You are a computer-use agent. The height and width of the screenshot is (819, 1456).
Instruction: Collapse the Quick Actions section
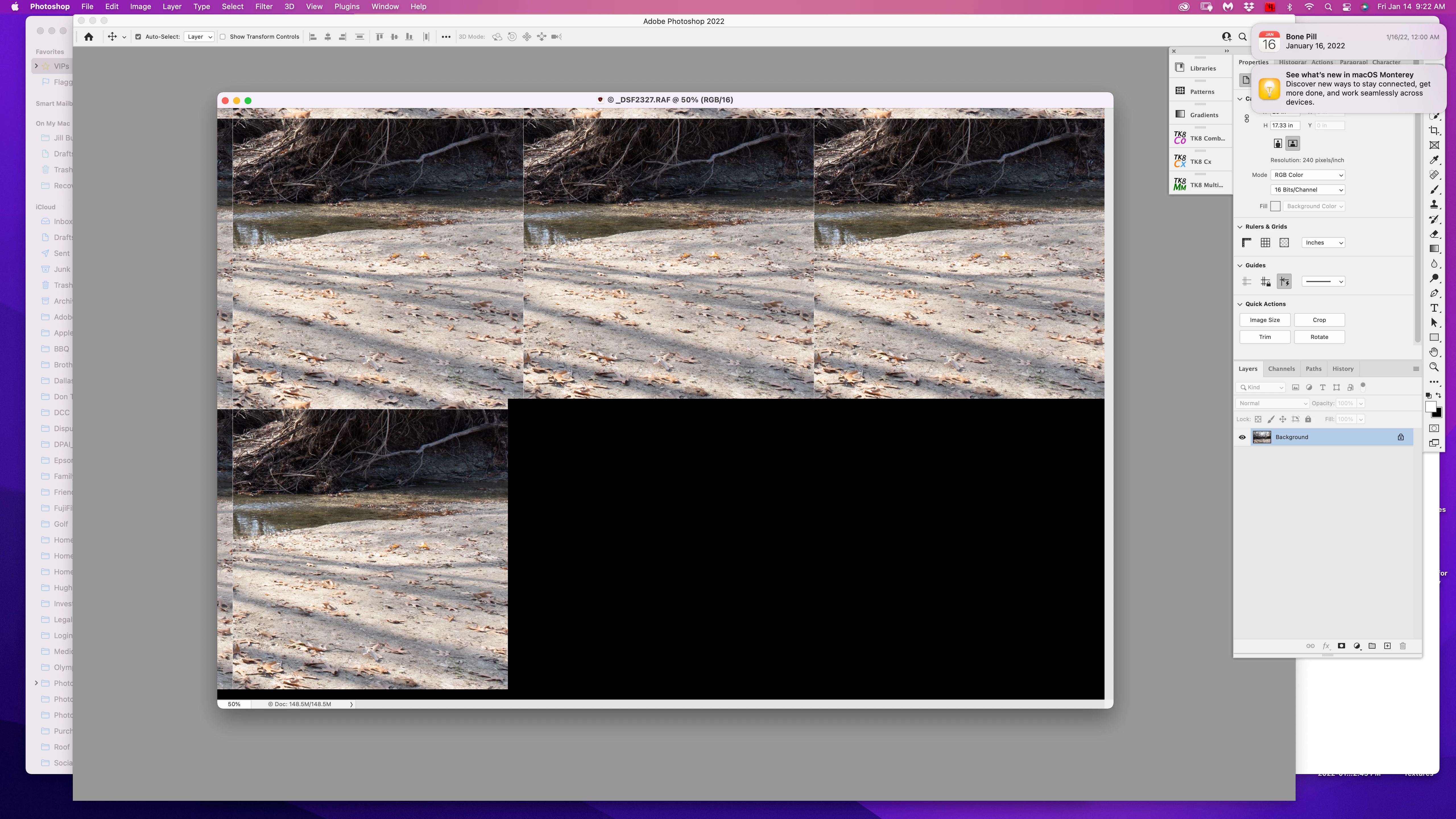(1241, 304)
